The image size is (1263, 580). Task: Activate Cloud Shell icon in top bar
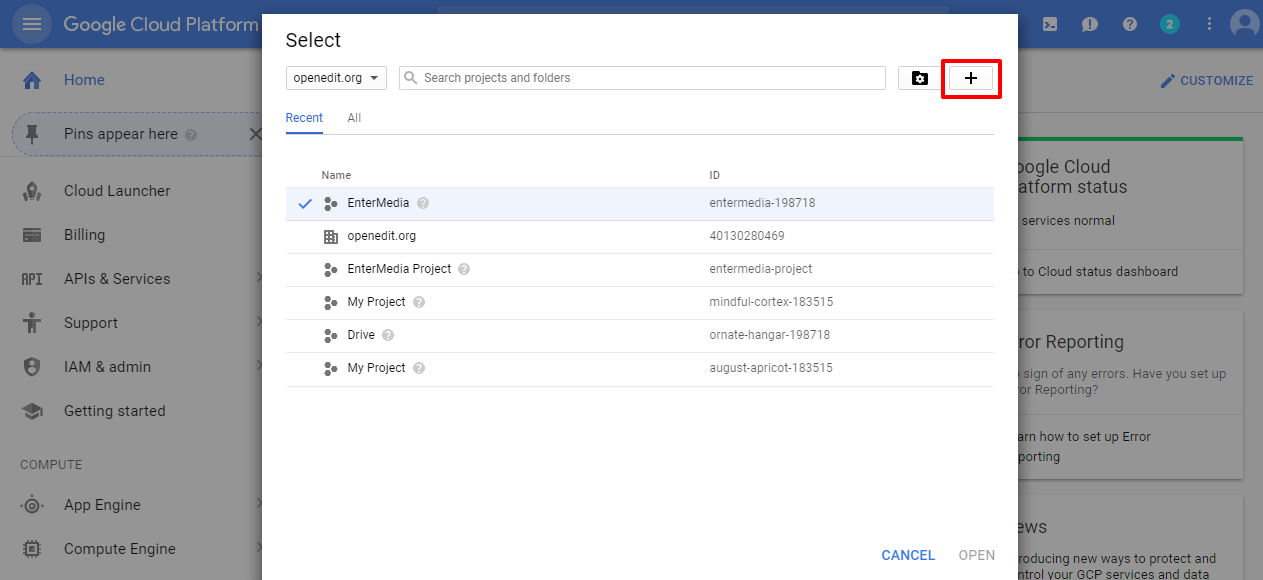1050,24
